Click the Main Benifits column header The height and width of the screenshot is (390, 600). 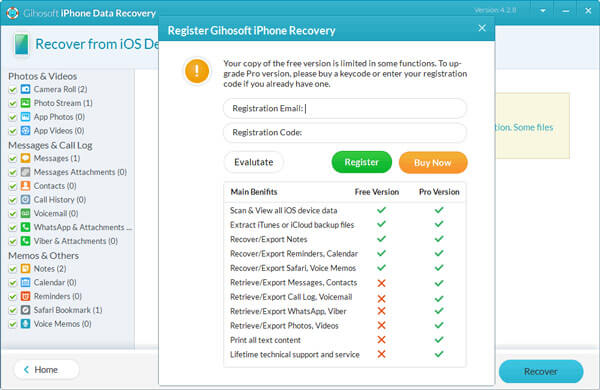tap(254, 192)
